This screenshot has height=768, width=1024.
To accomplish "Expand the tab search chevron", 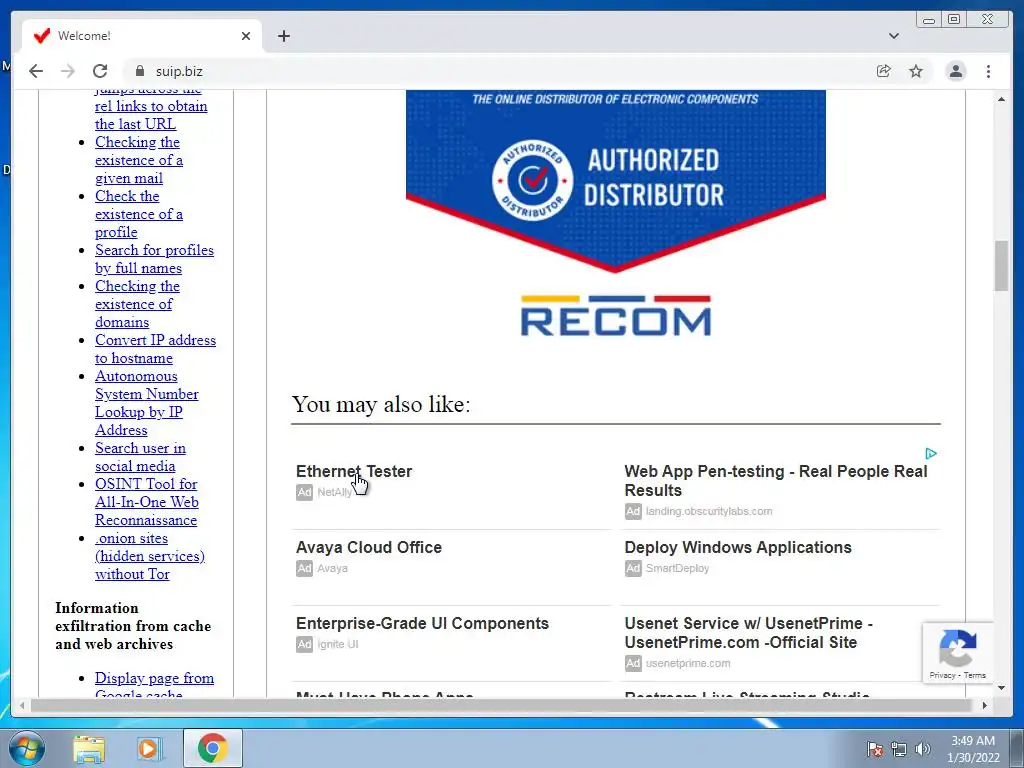I will coord(894,36).
